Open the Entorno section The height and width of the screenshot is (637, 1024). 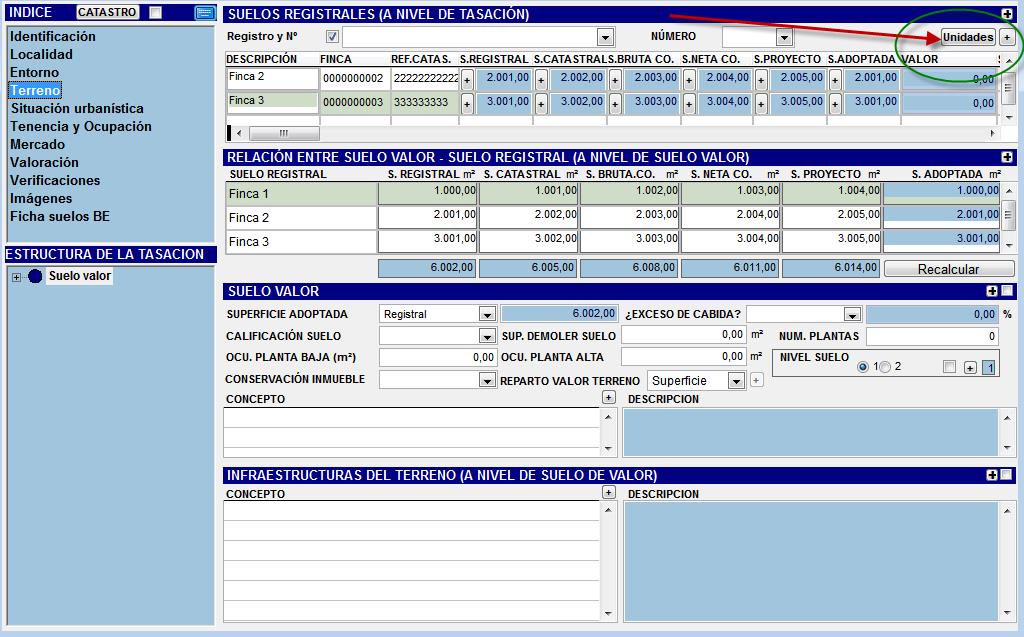click(x=34, y=73)
